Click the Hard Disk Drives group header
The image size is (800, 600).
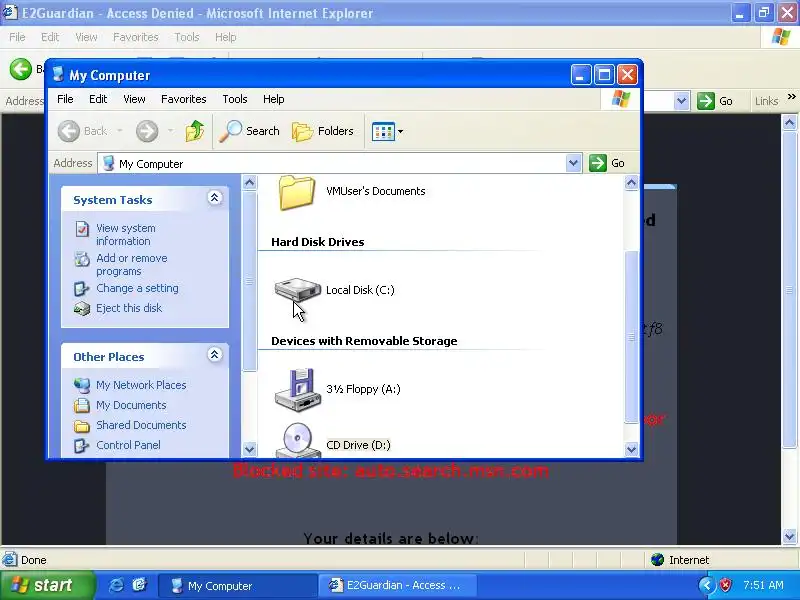317,242
